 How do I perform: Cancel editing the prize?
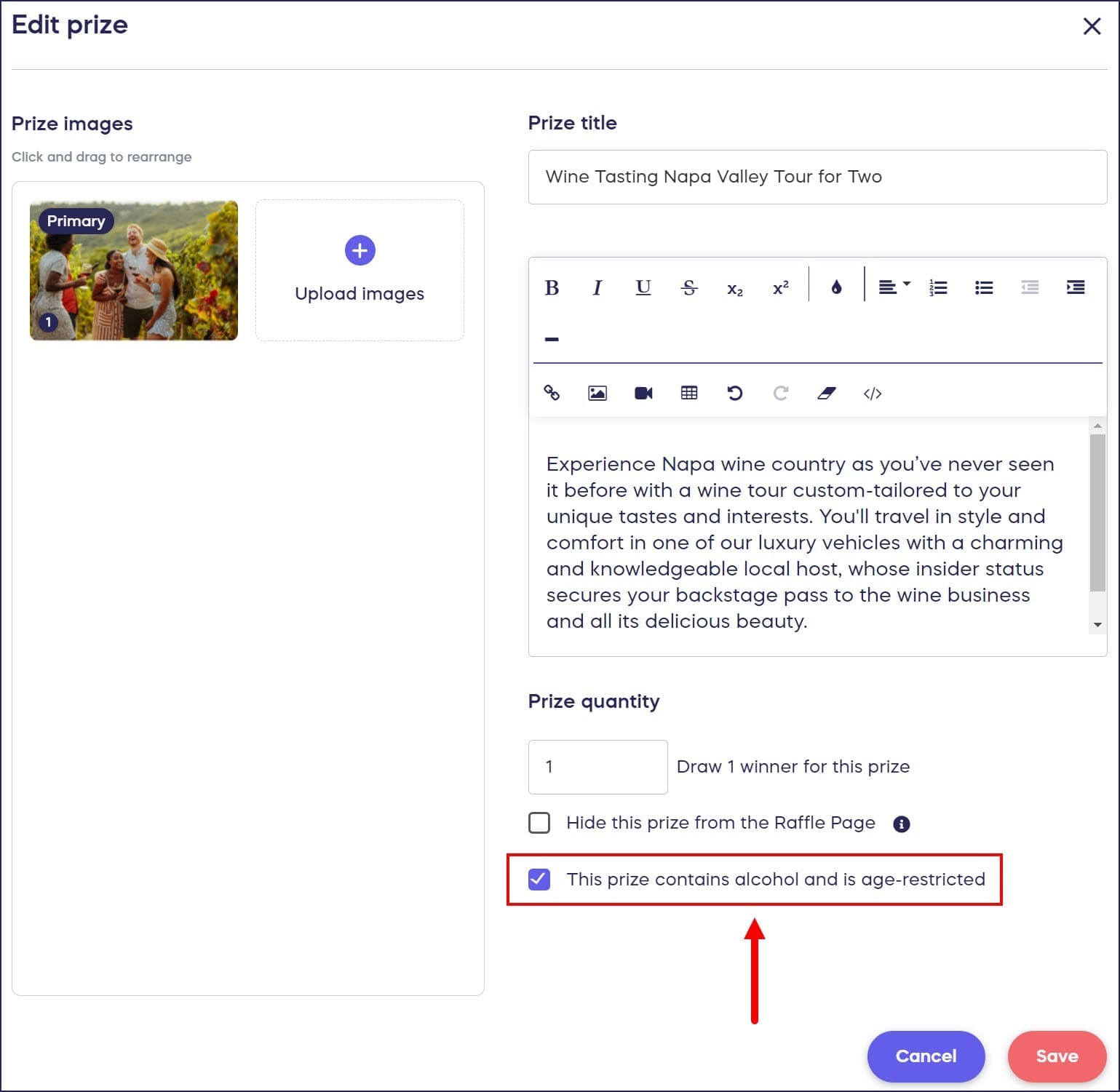926,1056
